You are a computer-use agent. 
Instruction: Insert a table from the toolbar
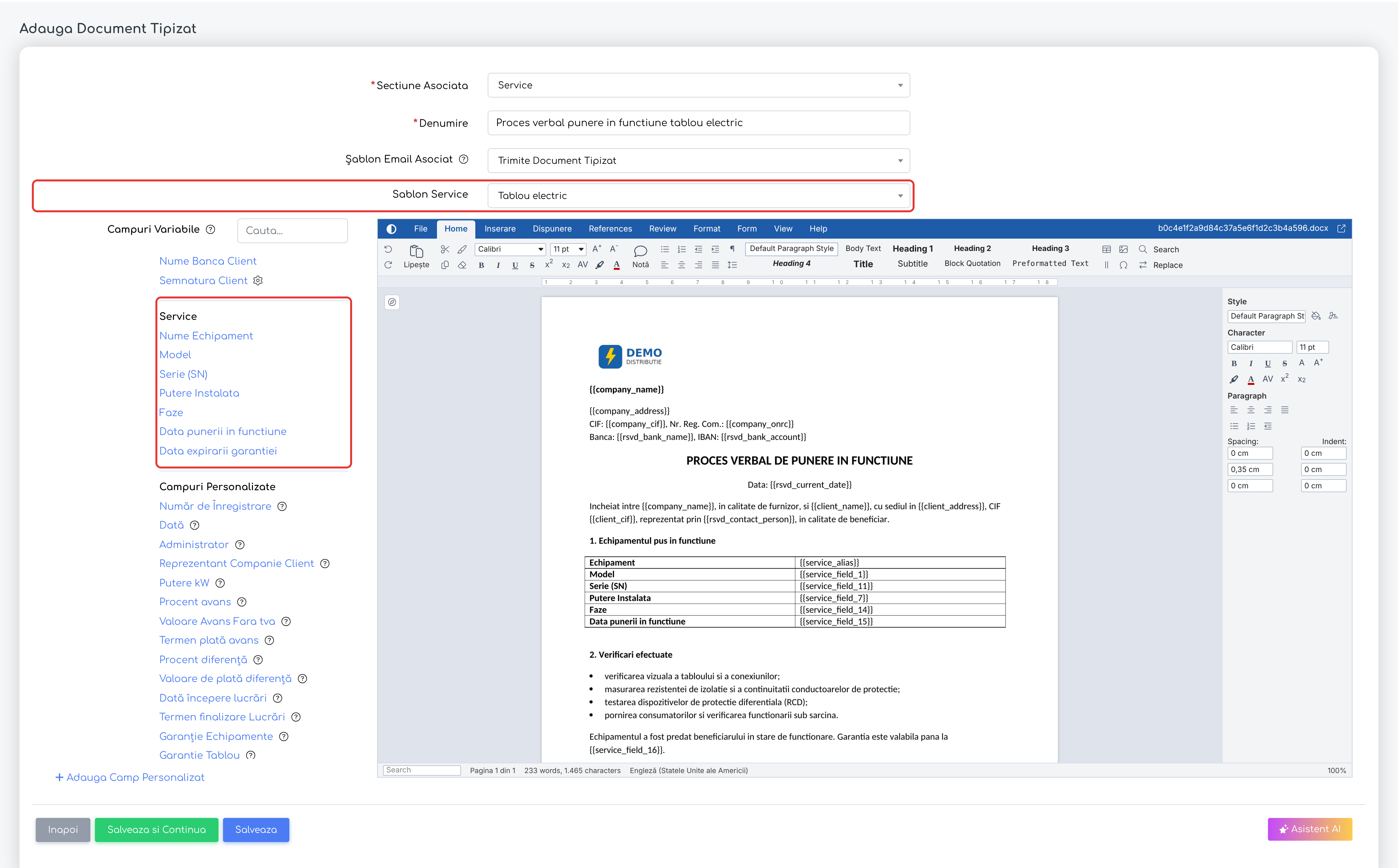[x=1106, y=249]
